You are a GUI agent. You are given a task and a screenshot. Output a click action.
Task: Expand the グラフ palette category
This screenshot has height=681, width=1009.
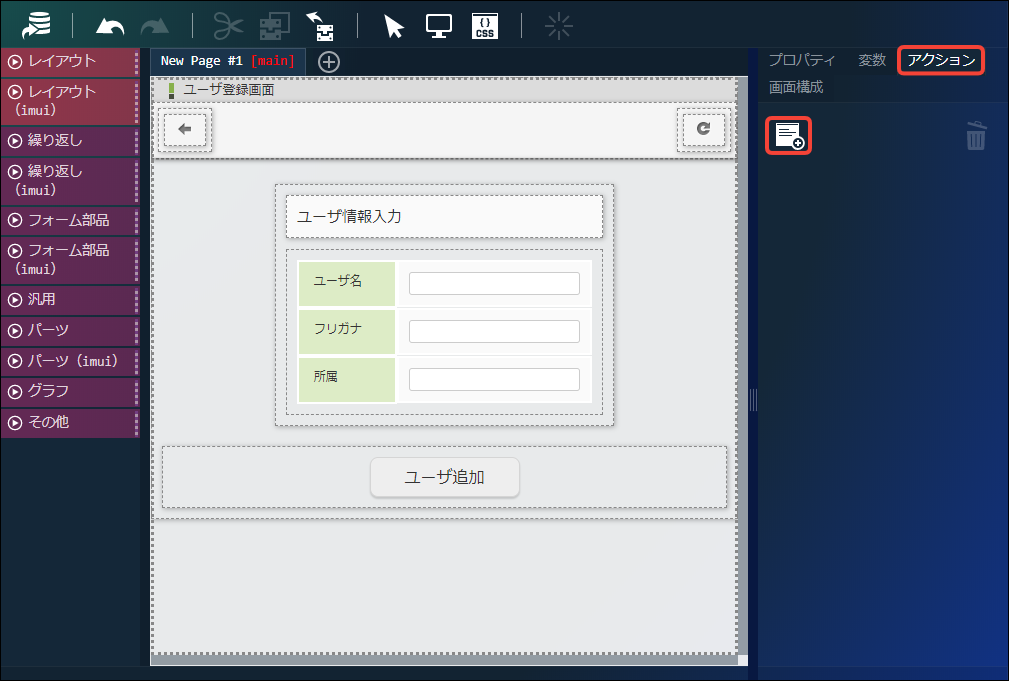(69, 391)
